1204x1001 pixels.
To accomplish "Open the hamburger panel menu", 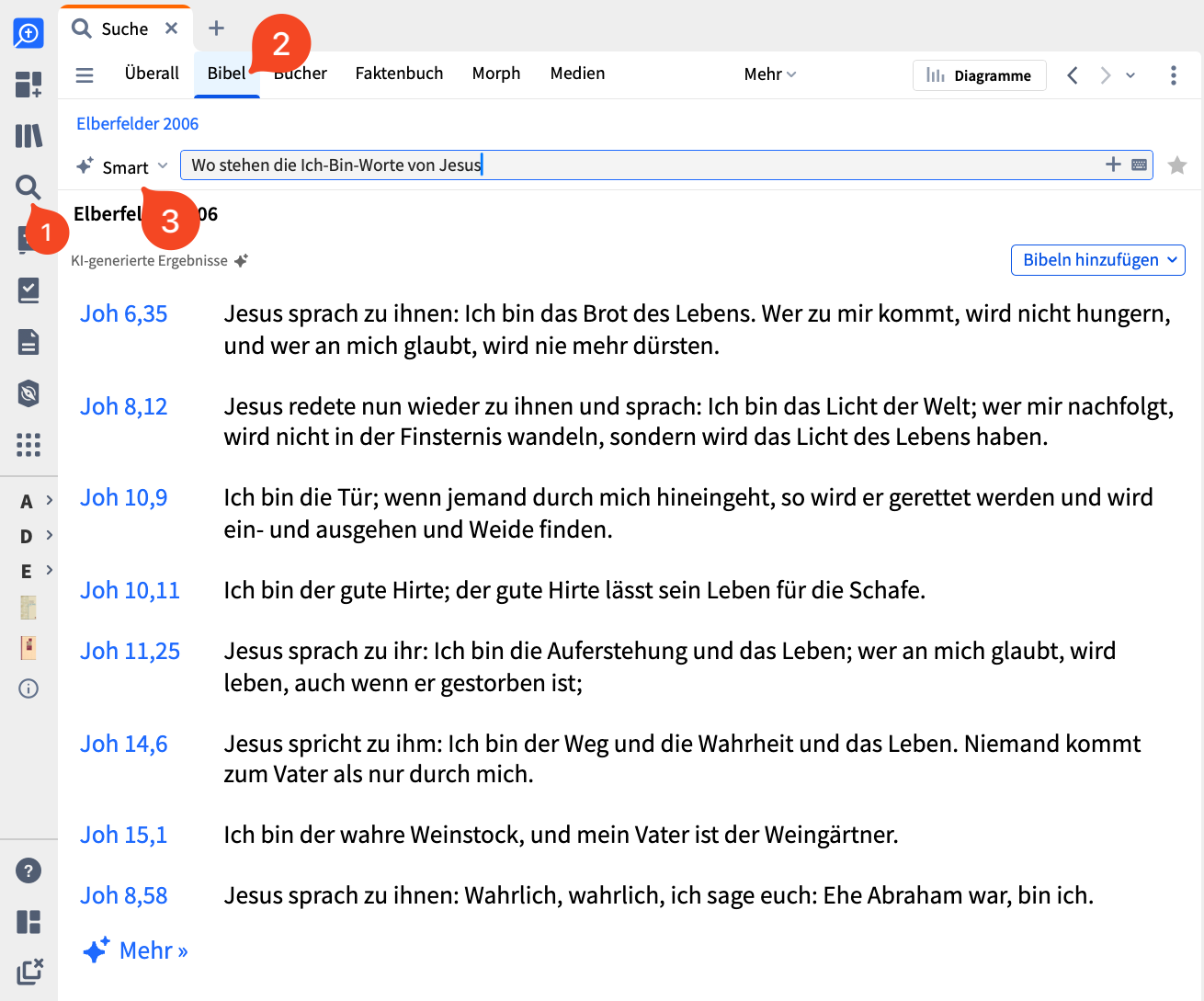I will (x=85, y=75).
